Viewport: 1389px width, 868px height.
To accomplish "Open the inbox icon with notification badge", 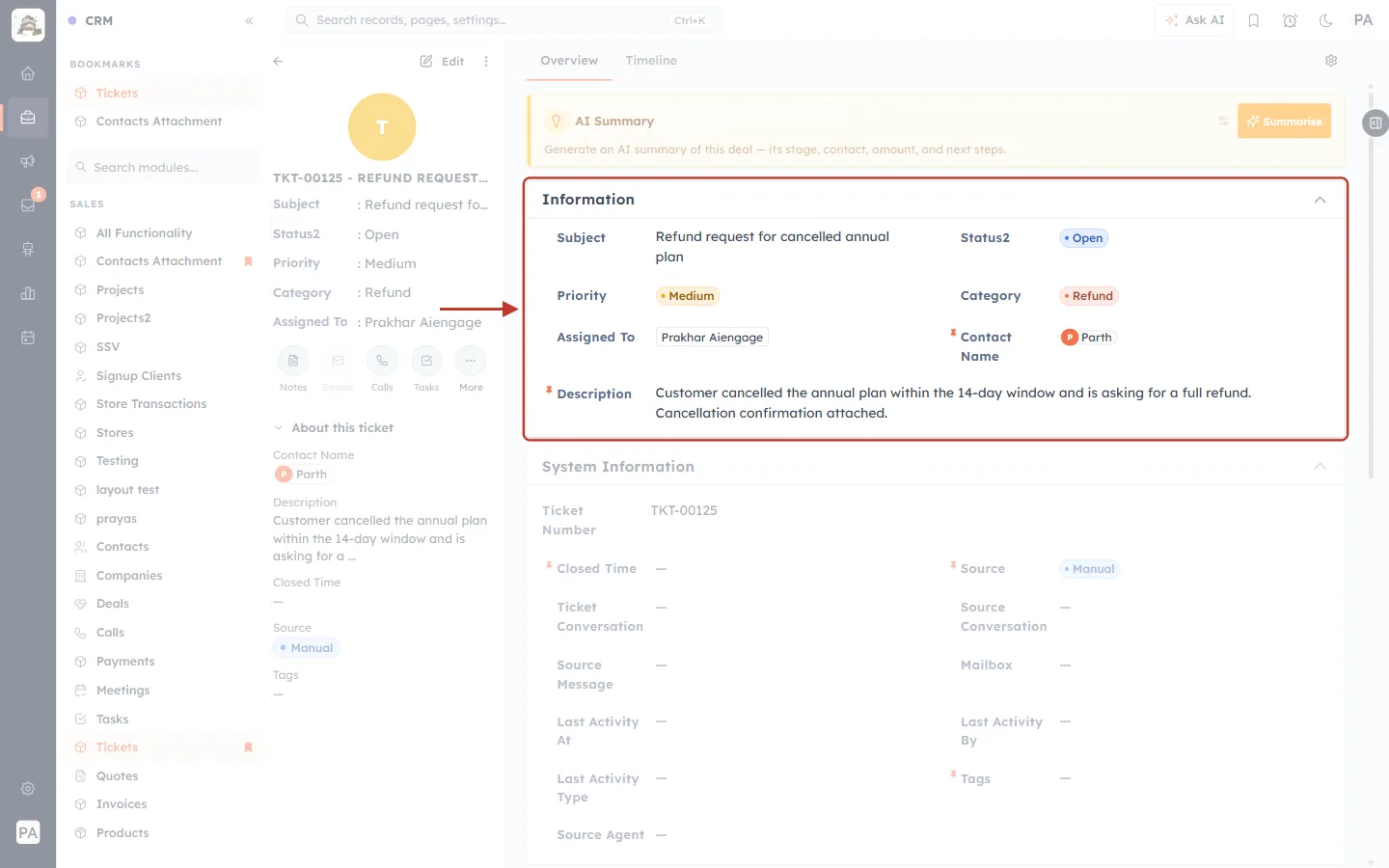I will (x=28, y=204).
